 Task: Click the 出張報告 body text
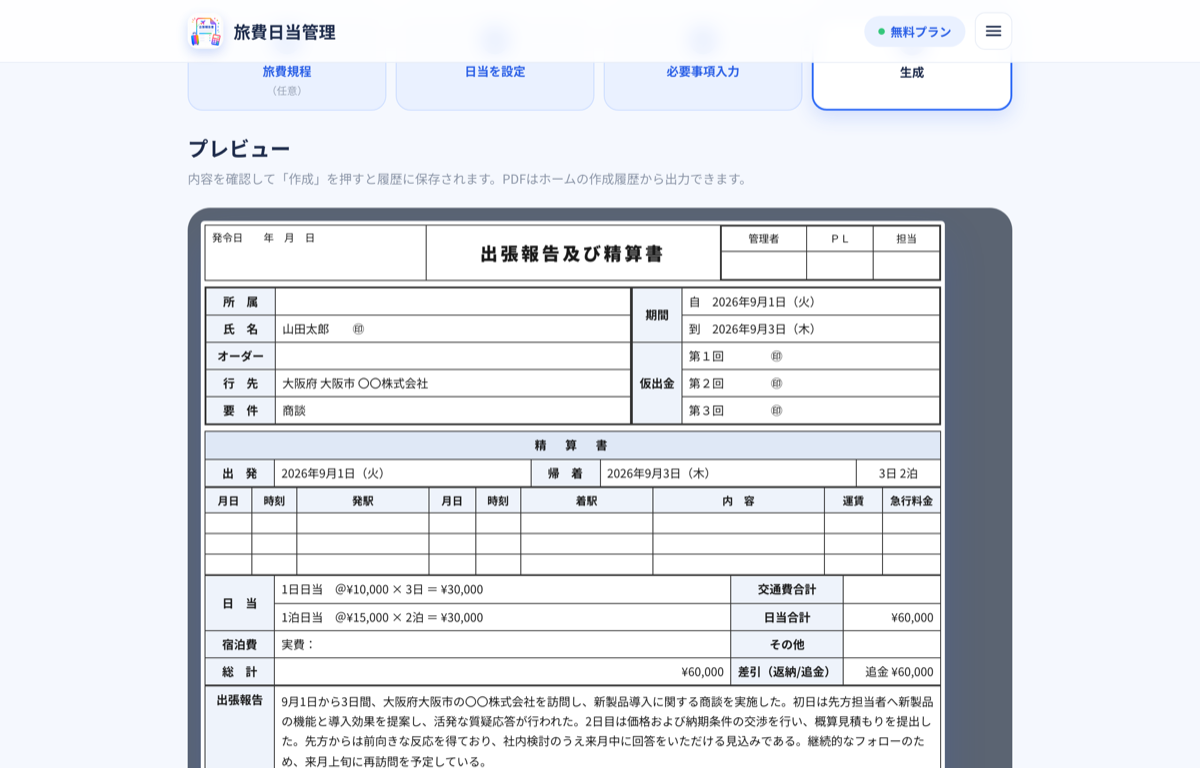click(x=607, y=731)
